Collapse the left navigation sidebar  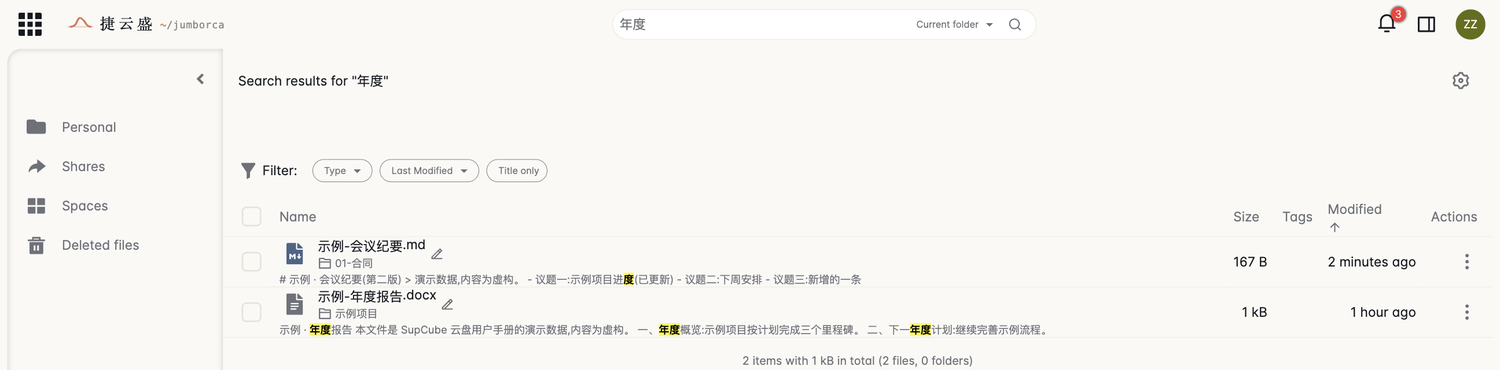click(200, 79)
